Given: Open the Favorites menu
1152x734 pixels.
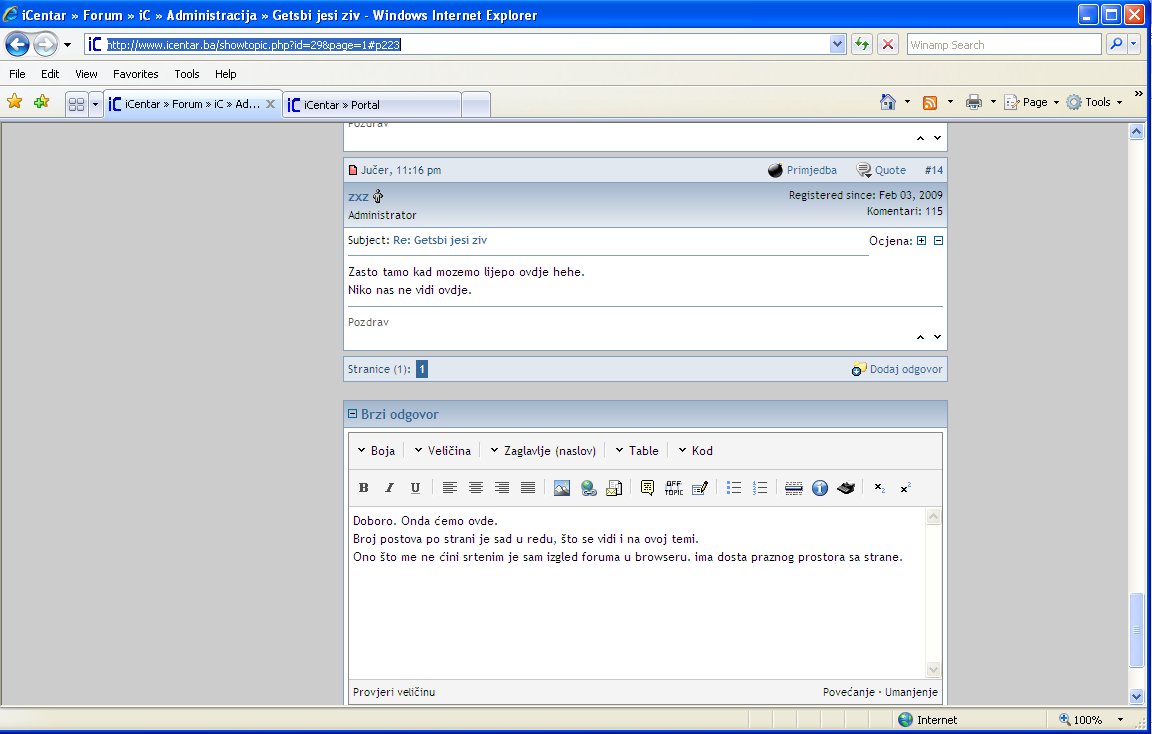Looking at the screenshot, I should 135,74.
